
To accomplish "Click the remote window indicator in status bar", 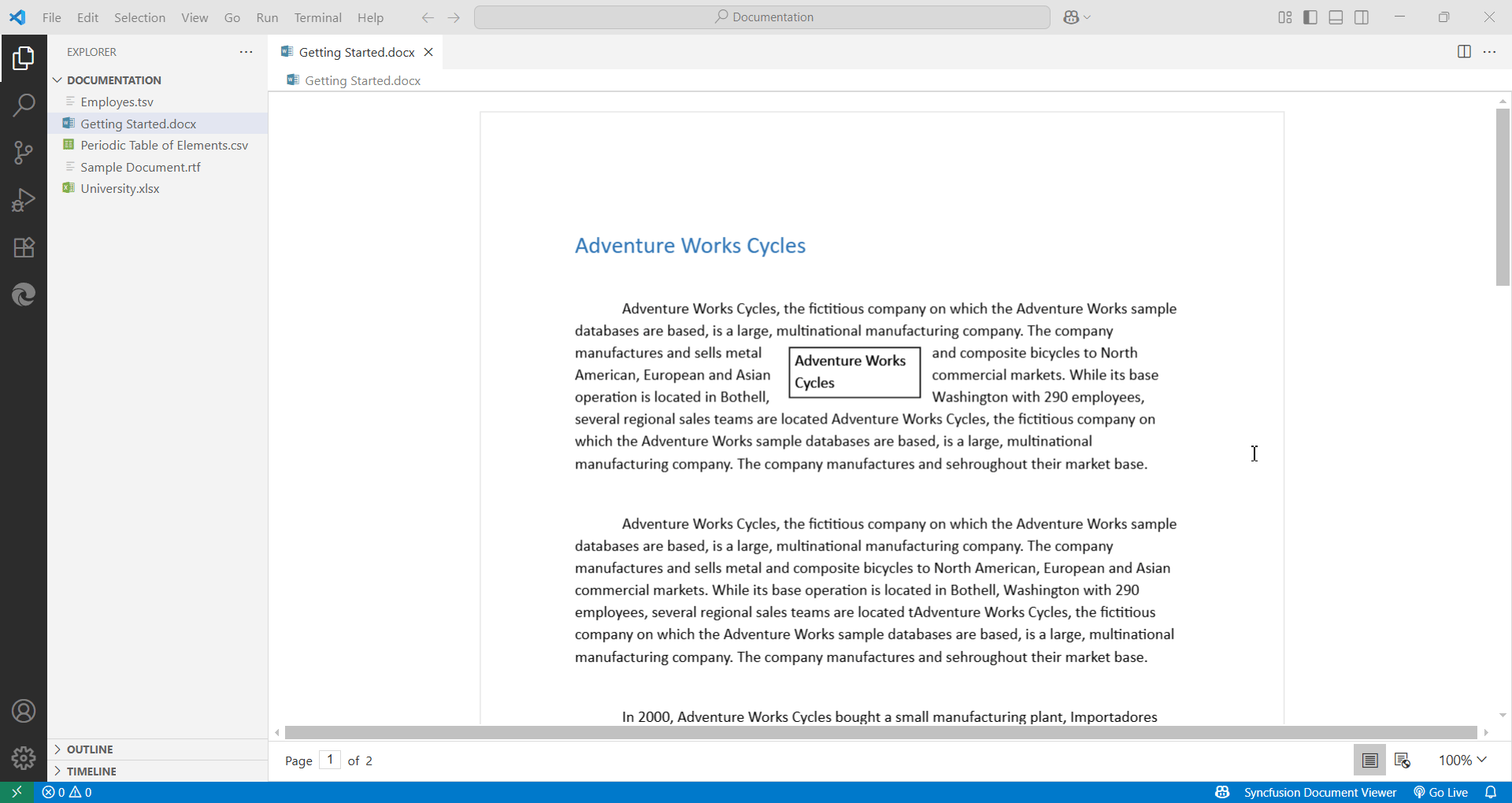I will pyautogui.click(x=17, y=792).
